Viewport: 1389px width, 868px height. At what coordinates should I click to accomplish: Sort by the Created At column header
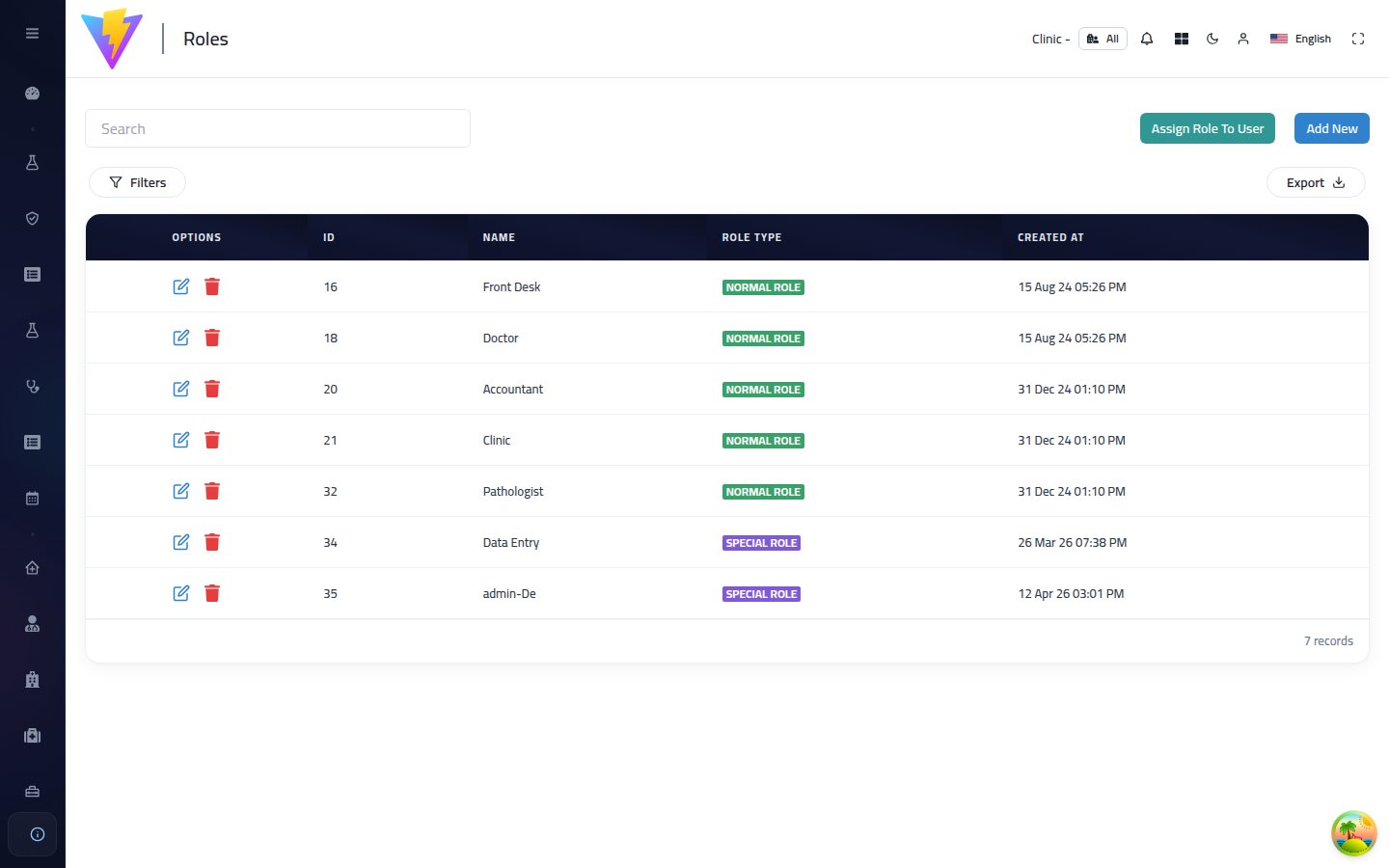click(1050, 237)
